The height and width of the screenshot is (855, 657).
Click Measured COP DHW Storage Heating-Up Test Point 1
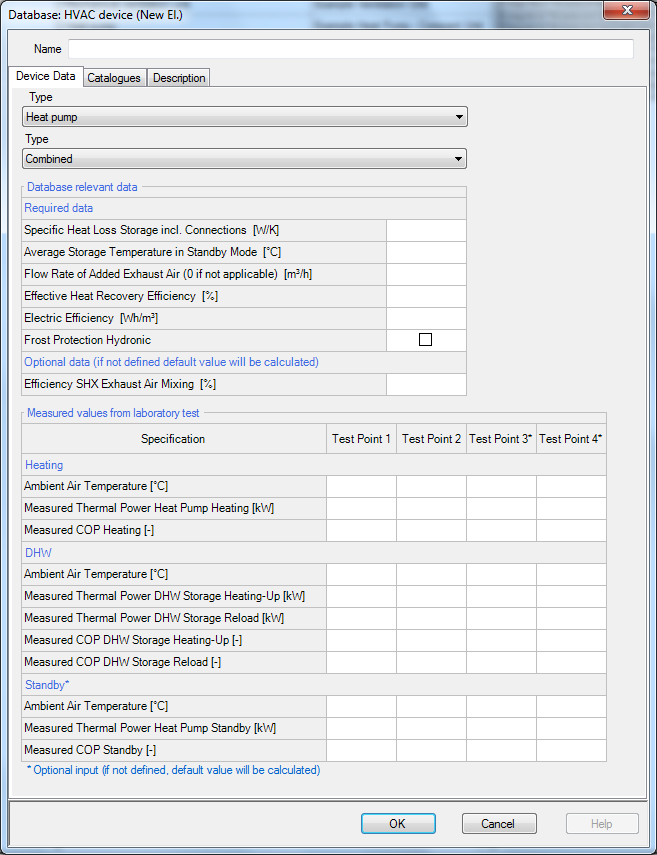click(x=361, y=640)
